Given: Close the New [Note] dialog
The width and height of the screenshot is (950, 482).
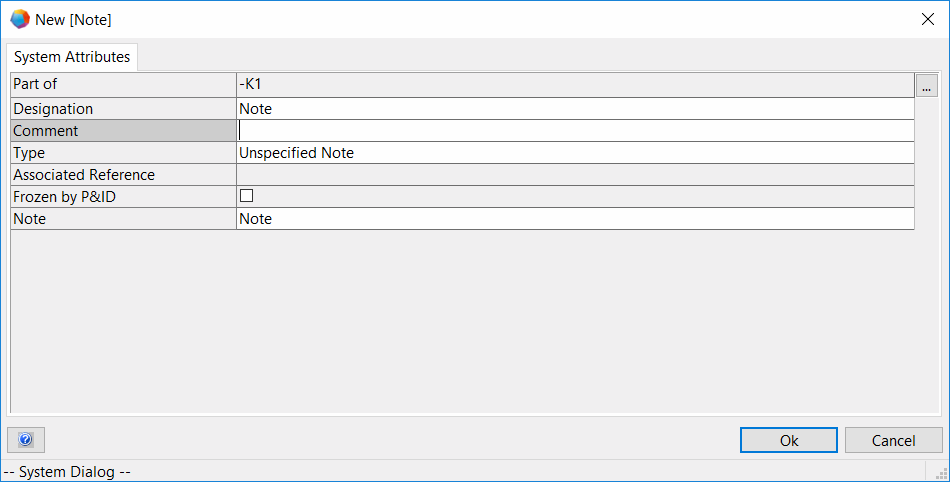Looking at the screenshot, I should click(927, 20).
